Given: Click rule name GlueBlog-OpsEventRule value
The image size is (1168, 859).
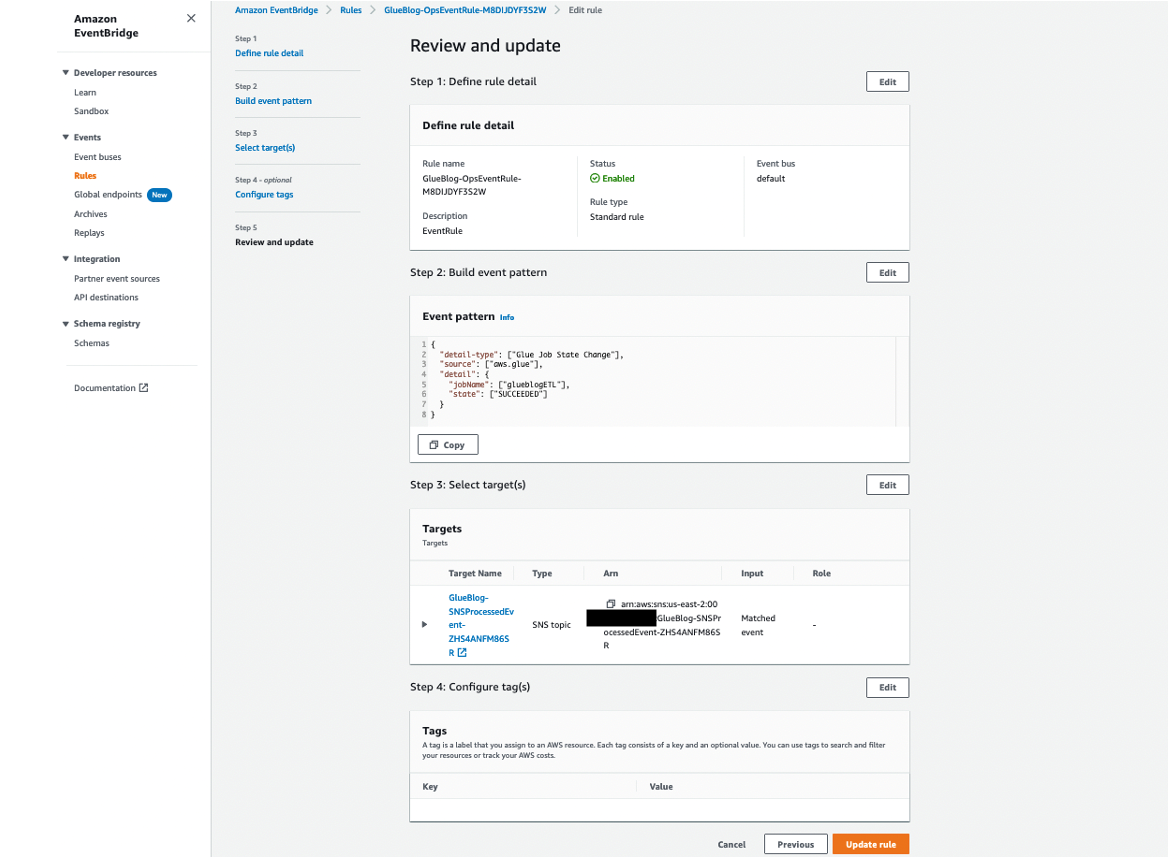Looking at the screenshot, I should tap(472, 186).
